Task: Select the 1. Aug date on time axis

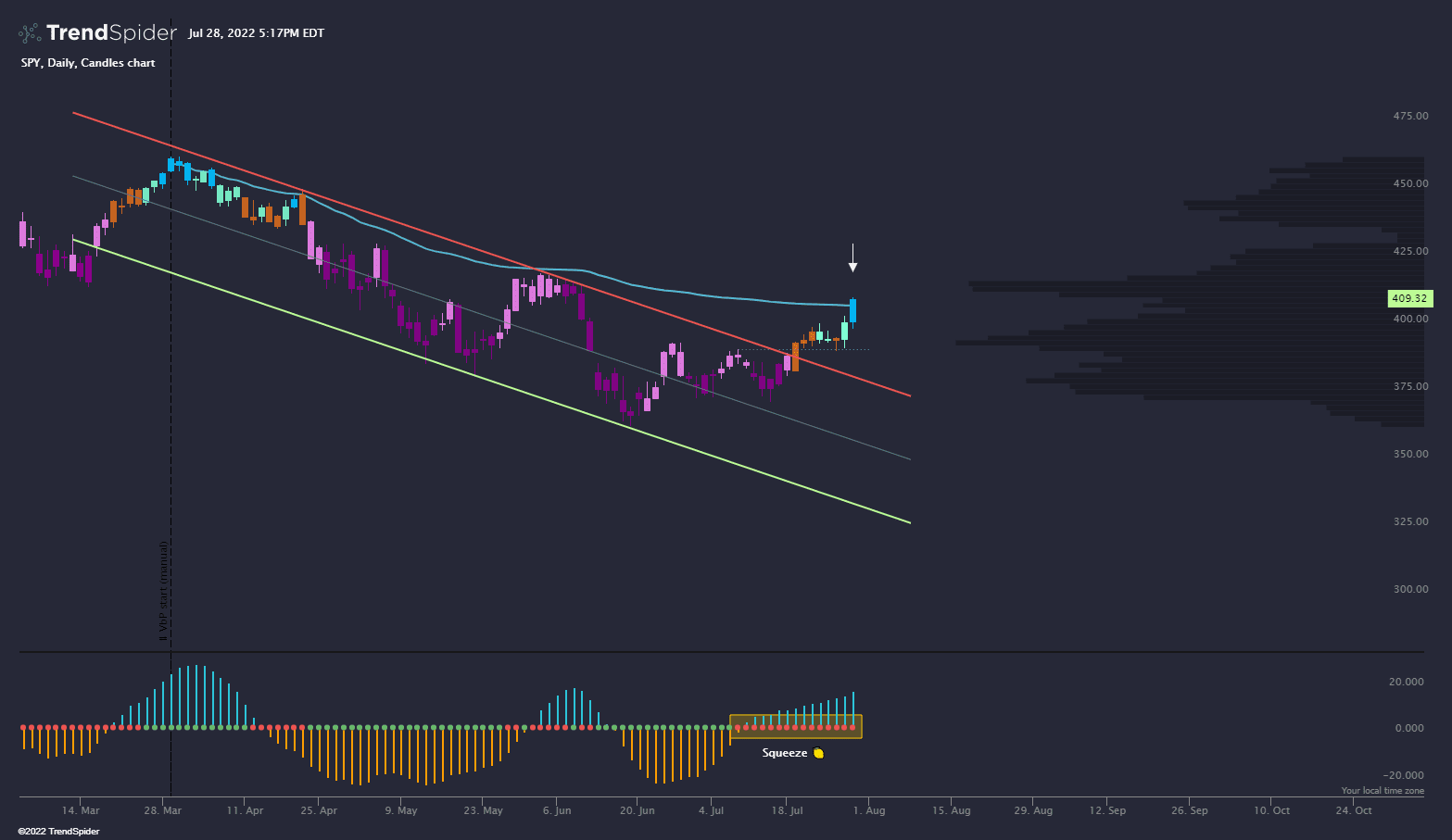Action: (869, 810)
